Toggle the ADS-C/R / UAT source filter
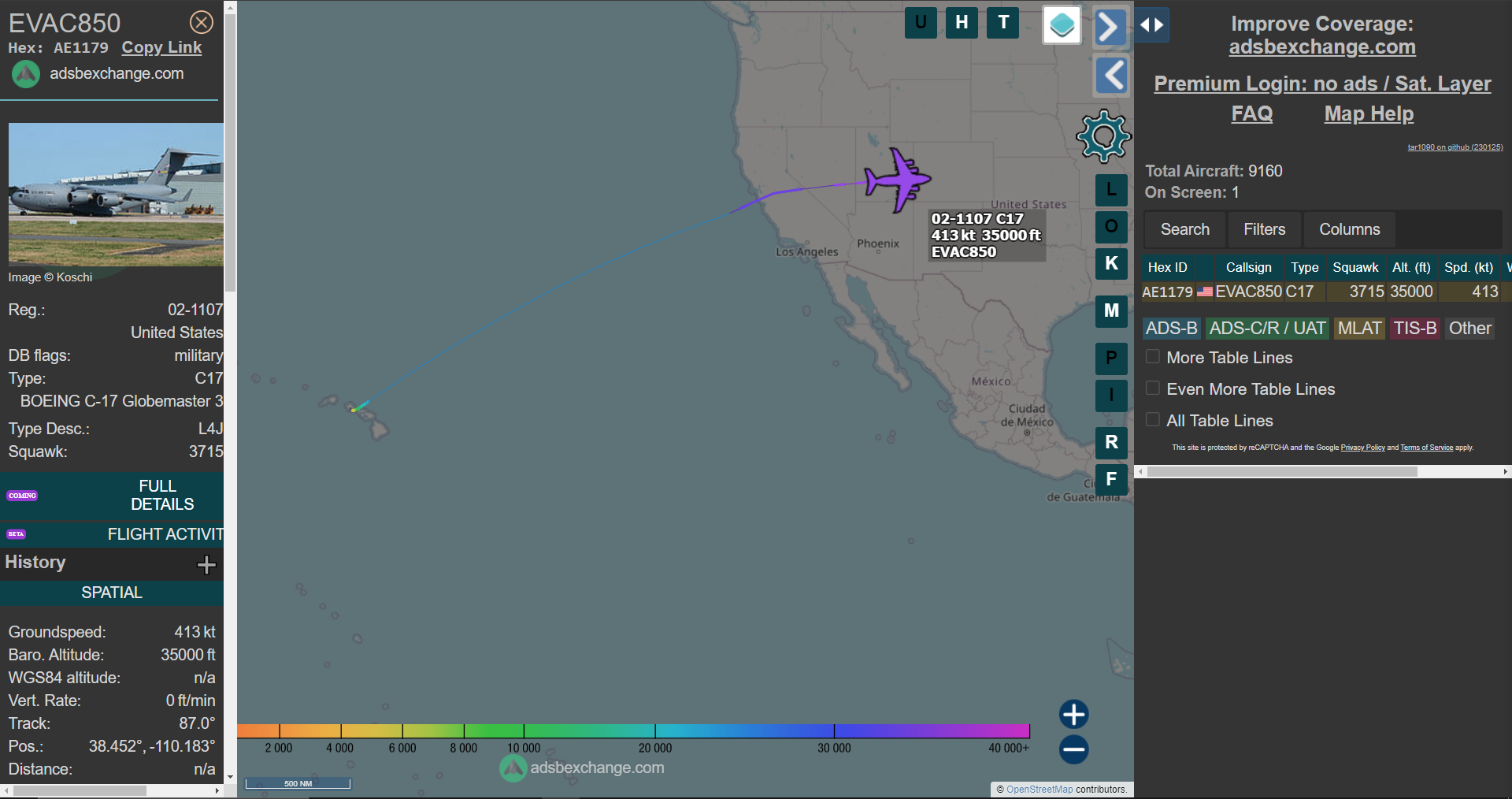Viewport: 1512px width, 799px height. pos(1267,329)
